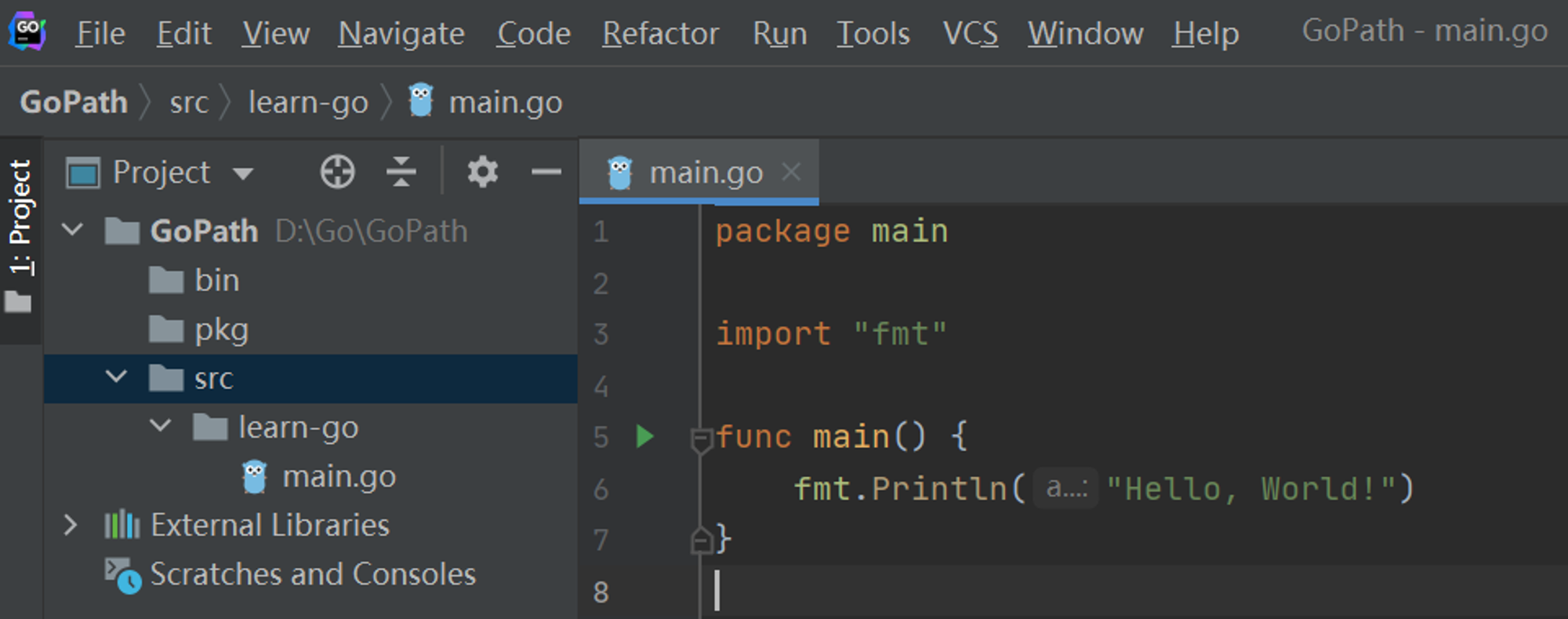Image resolution: width=1568 pixels, height=619 pixels.
Task: Open the Code menu
Action: 533,34
